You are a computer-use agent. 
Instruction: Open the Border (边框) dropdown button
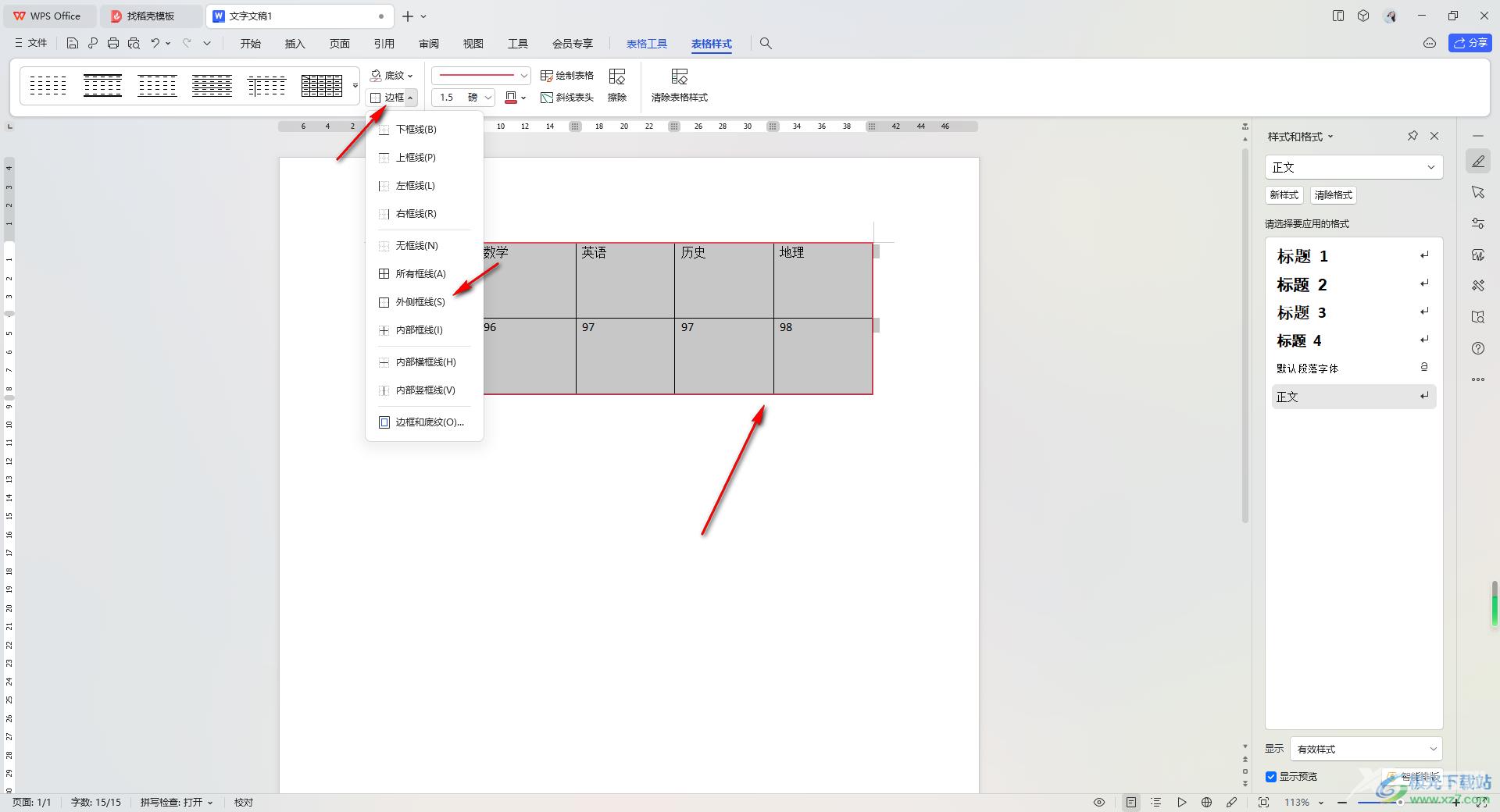[392, 98]
